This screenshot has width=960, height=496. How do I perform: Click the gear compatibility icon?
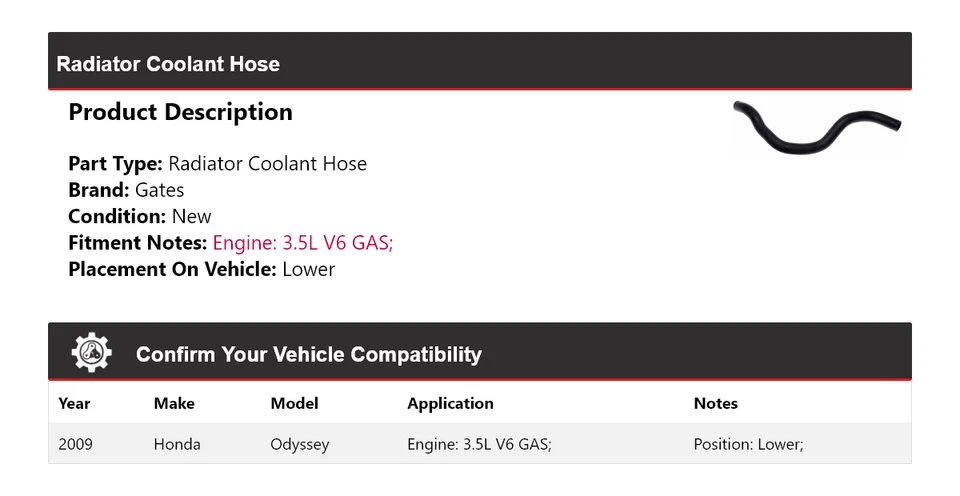click(x=92, y=353)
